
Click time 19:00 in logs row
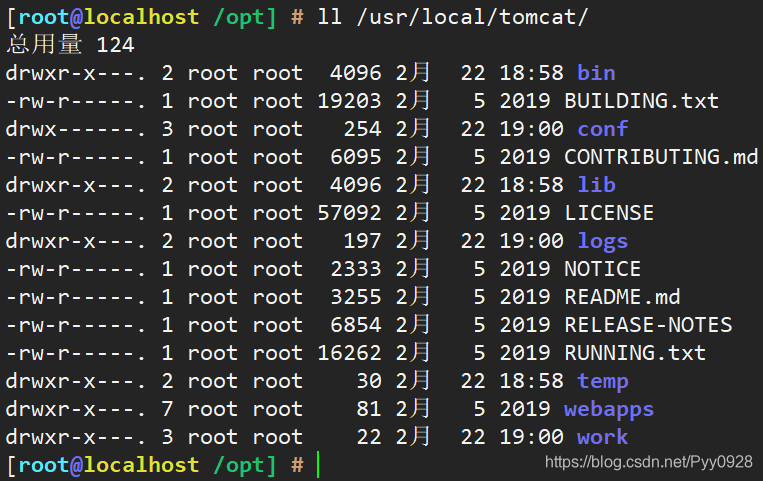click(531, 241)
